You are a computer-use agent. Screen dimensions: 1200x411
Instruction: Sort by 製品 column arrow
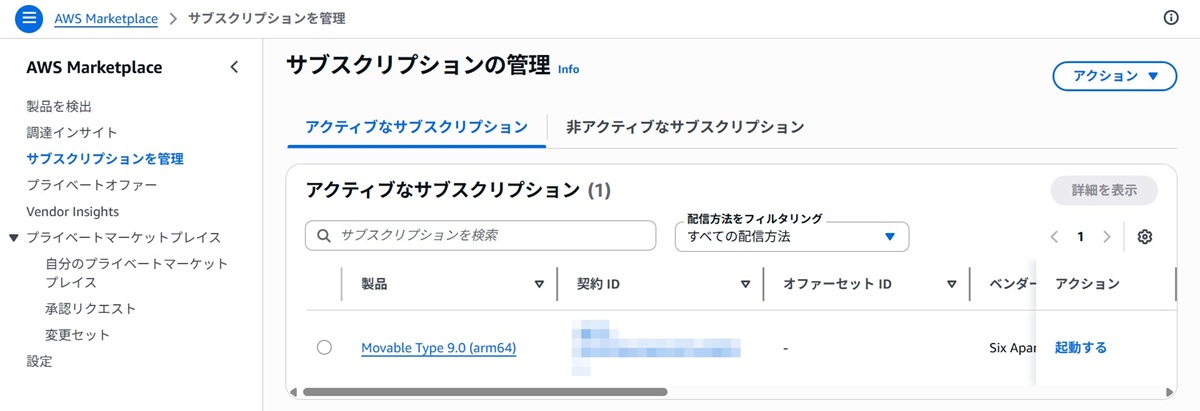[539, 285]
